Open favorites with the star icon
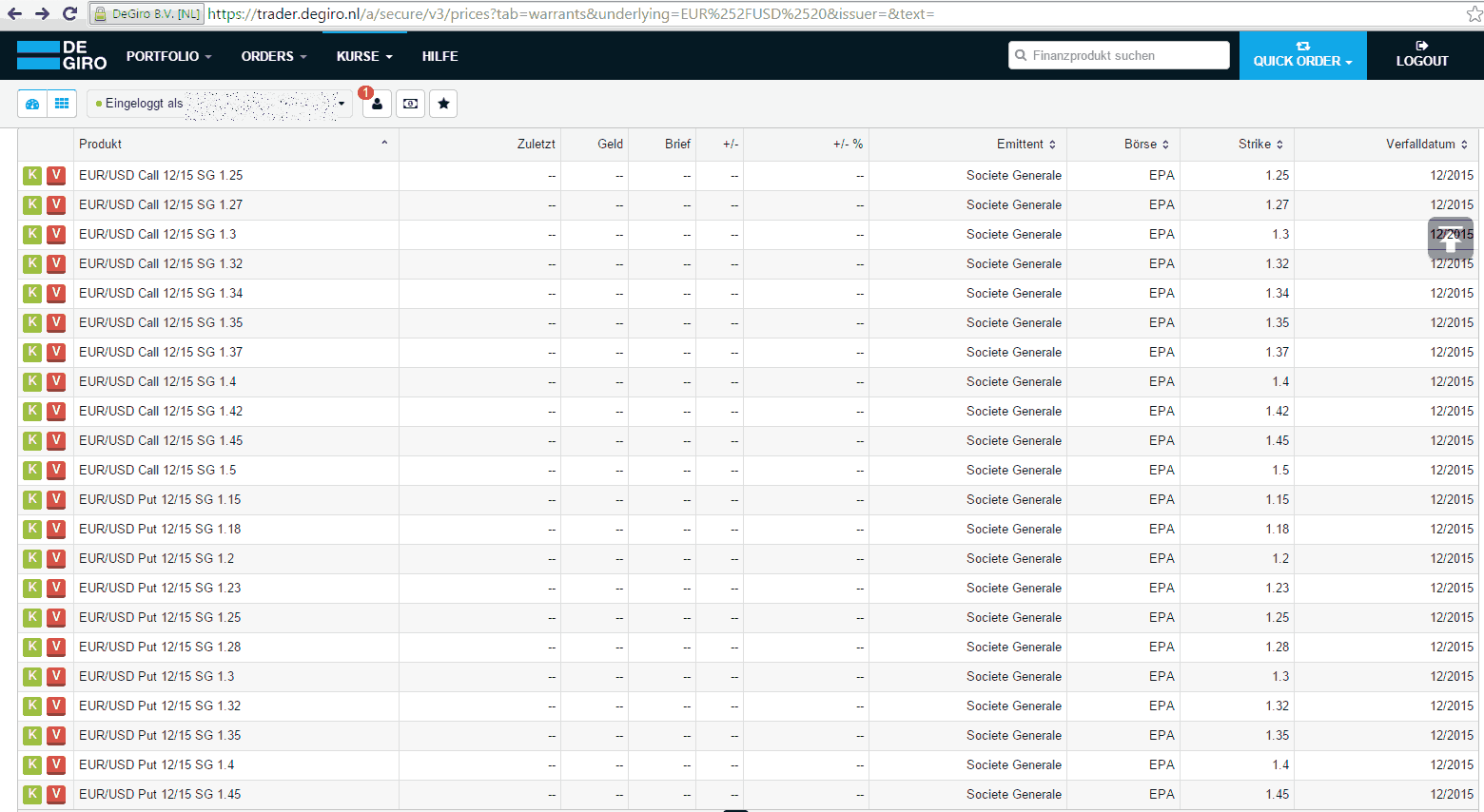Screen dimensions: 1484x812 (x=443, y=104)
